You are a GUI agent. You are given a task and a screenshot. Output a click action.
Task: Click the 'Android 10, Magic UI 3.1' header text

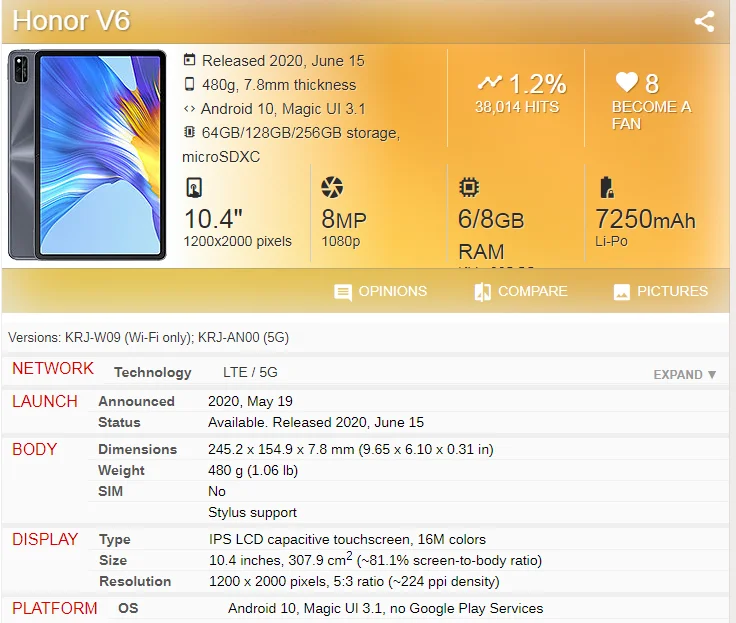tap(283, 109)
